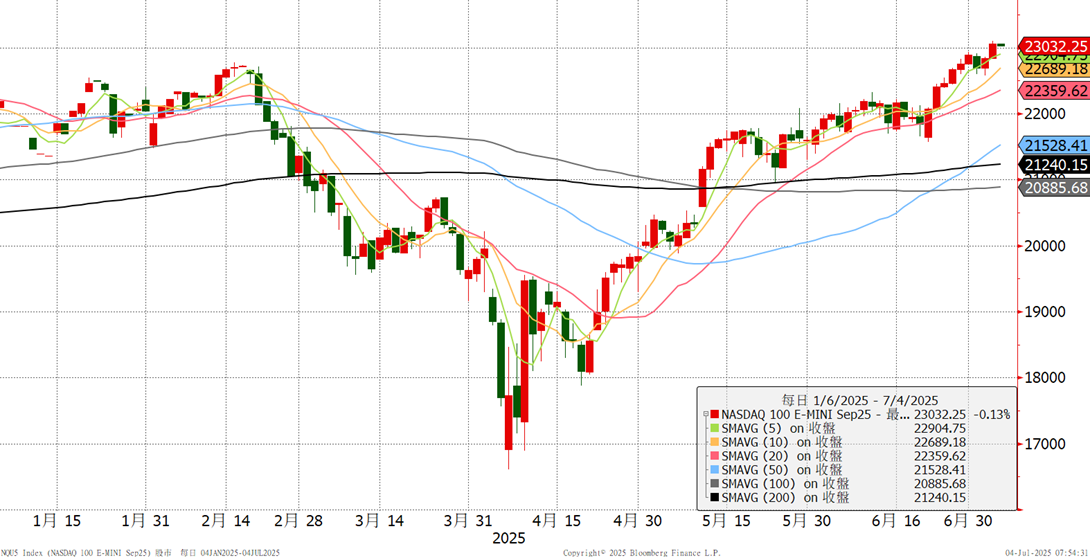Click the legend date range 每日 1/6/2025 - 7/4/2025
Viewport: 1090px width, 558px height.
860,400
